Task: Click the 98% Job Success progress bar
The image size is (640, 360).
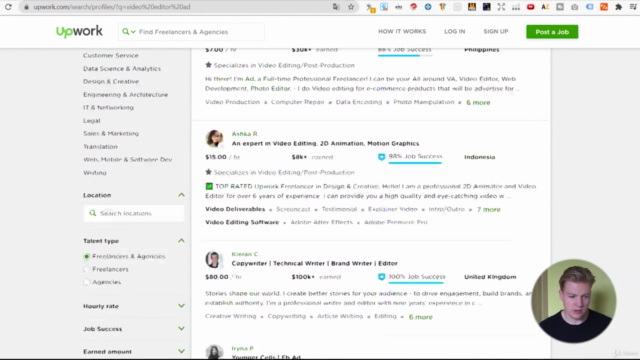Action: [x=415, y=163]
